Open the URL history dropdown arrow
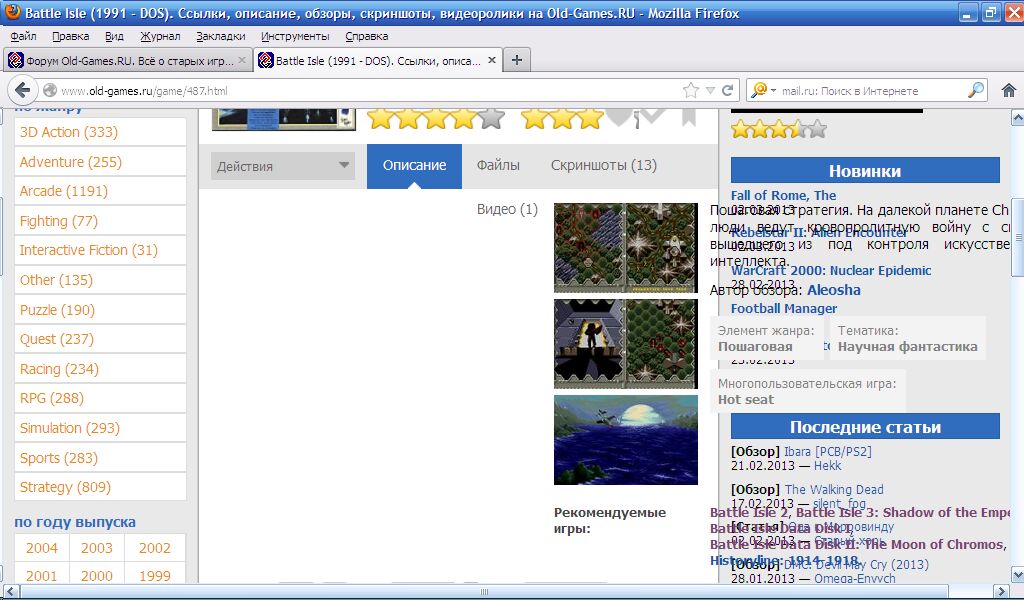This screenshot has width=1024, height=600. click(x=710, y=91)
